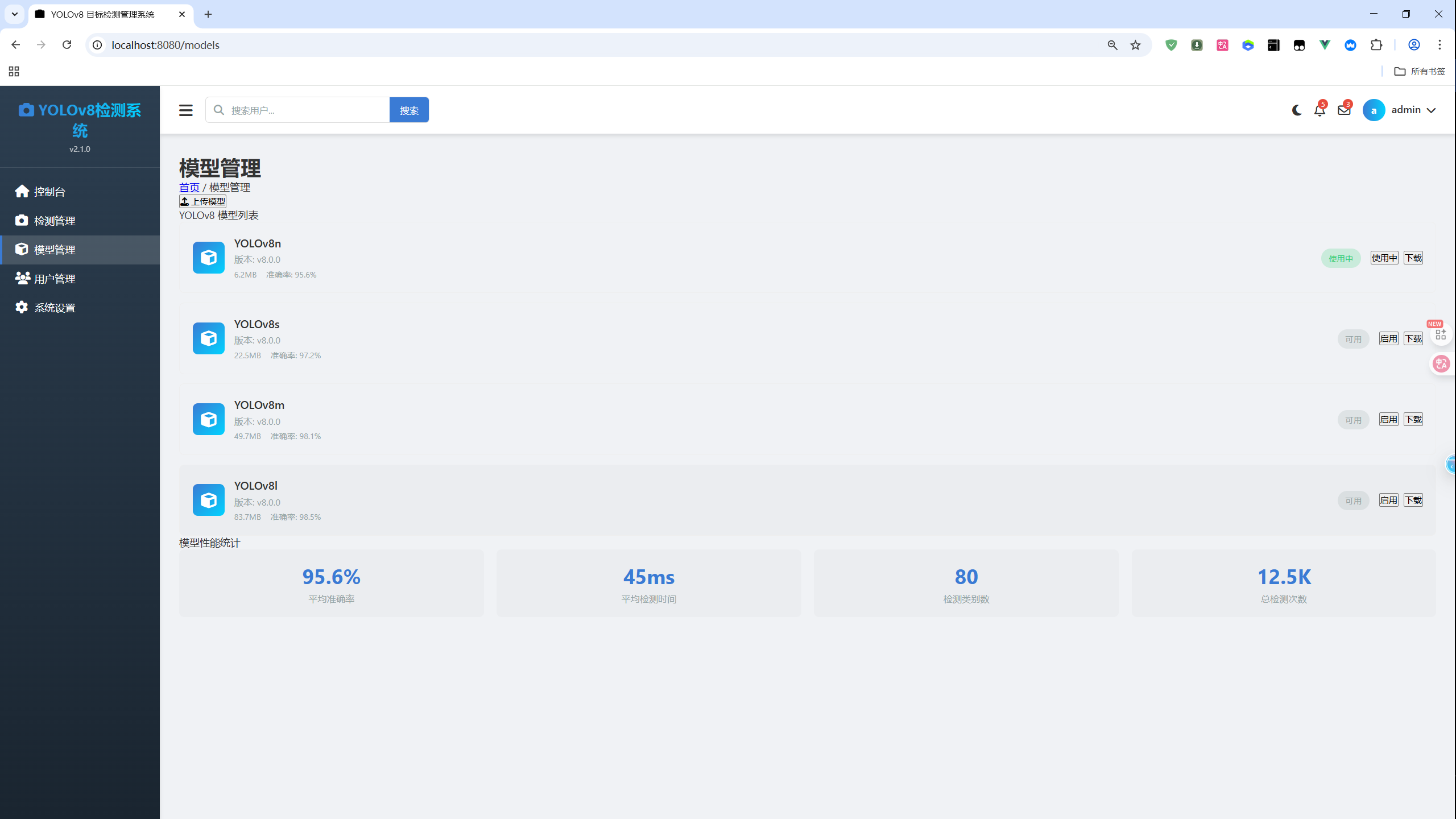Screen dimensions: 1456x819
Task: Click the 首页 breadcrumb link
Action: (189, 188)
